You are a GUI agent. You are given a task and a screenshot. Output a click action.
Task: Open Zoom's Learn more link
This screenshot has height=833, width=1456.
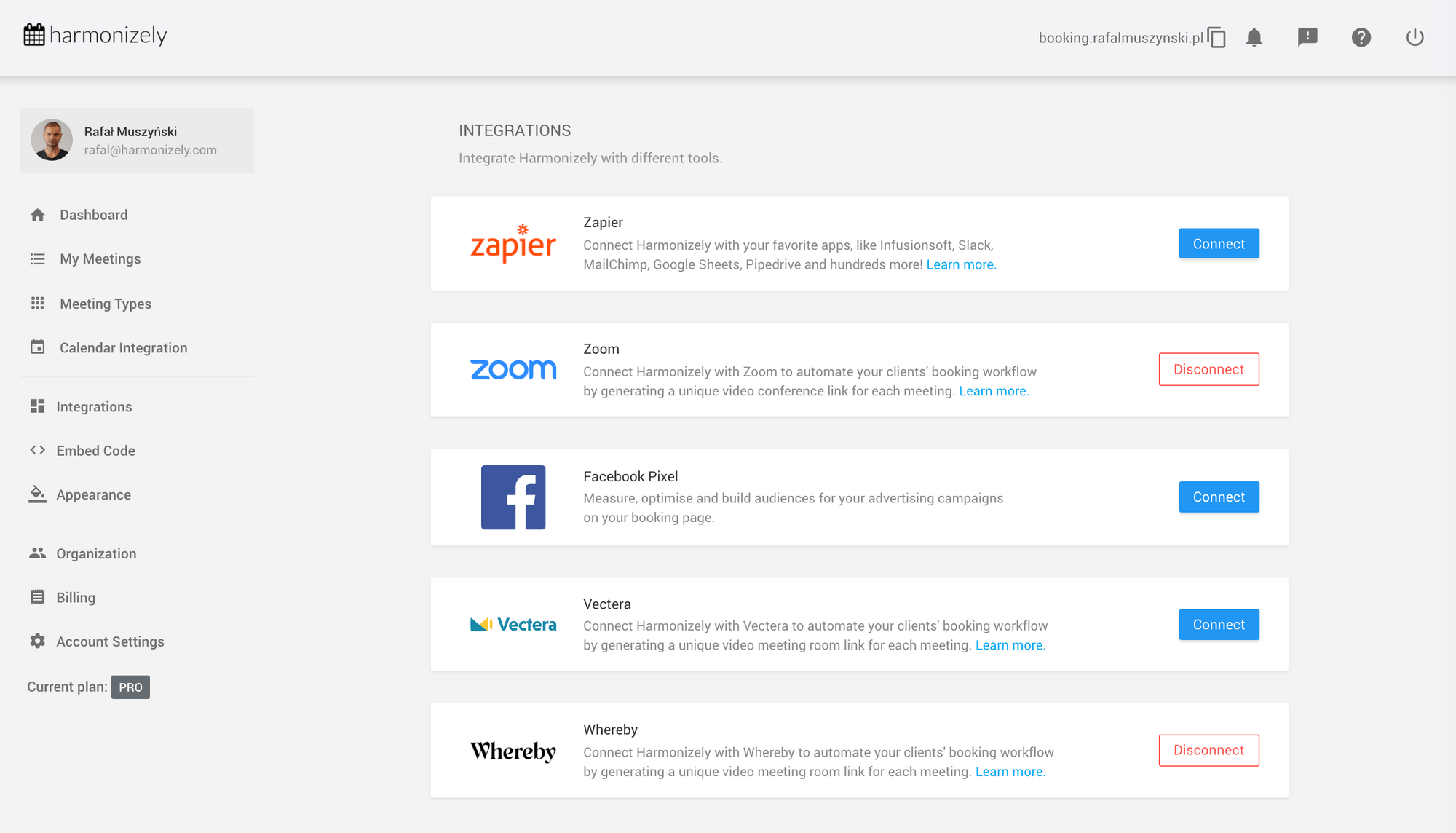click(x=994, y=391)
